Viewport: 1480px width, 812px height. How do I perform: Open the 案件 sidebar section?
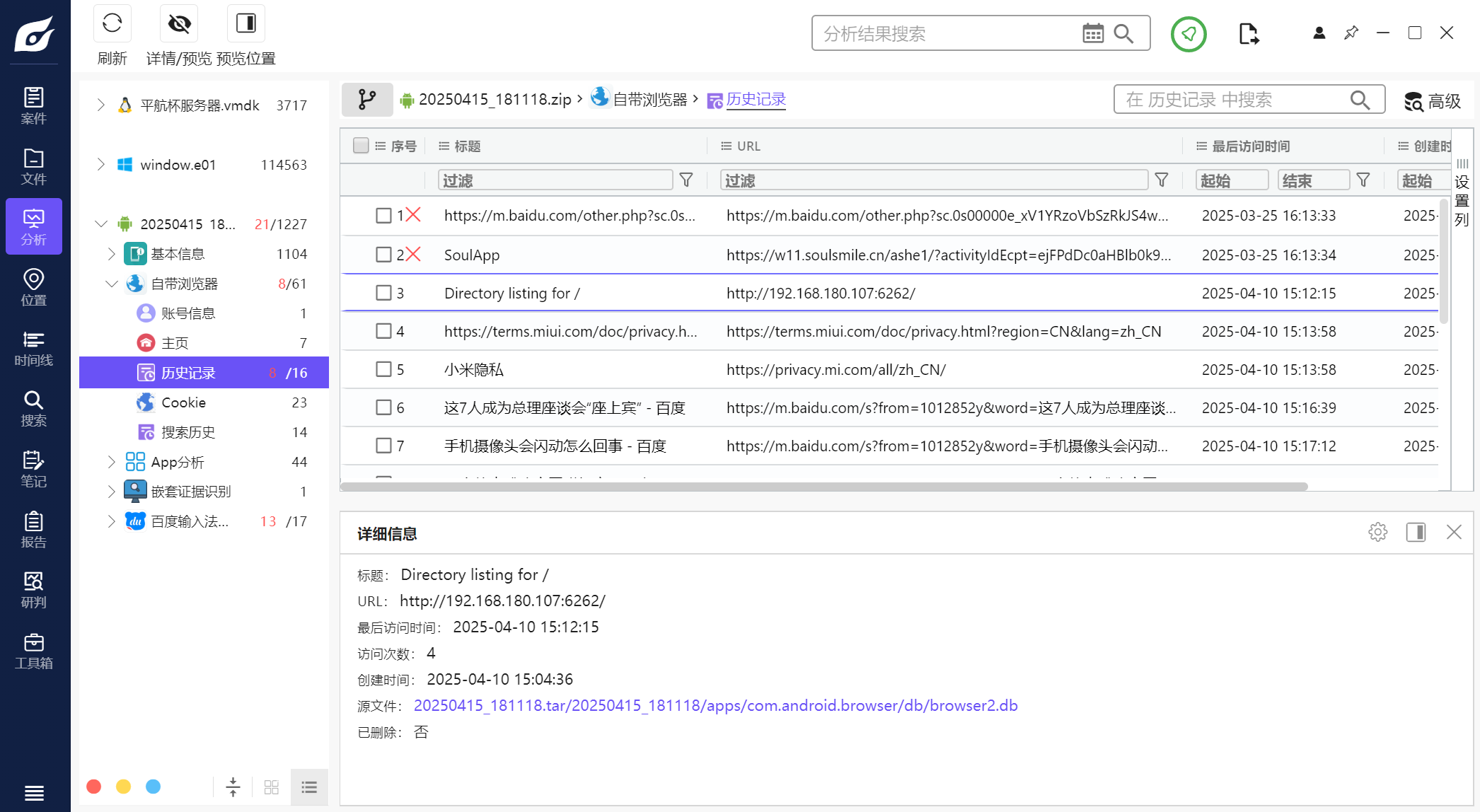pyautogui.click(x=34, y=105)
